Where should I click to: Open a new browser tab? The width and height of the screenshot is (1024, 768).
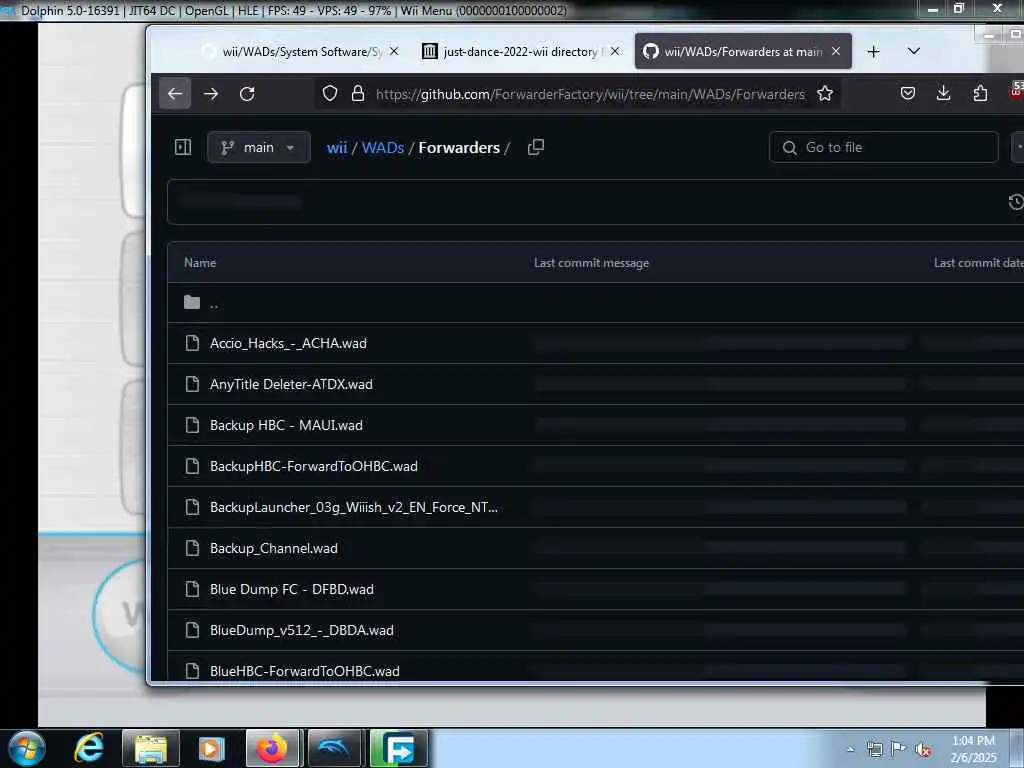click(x=873, y=52)
